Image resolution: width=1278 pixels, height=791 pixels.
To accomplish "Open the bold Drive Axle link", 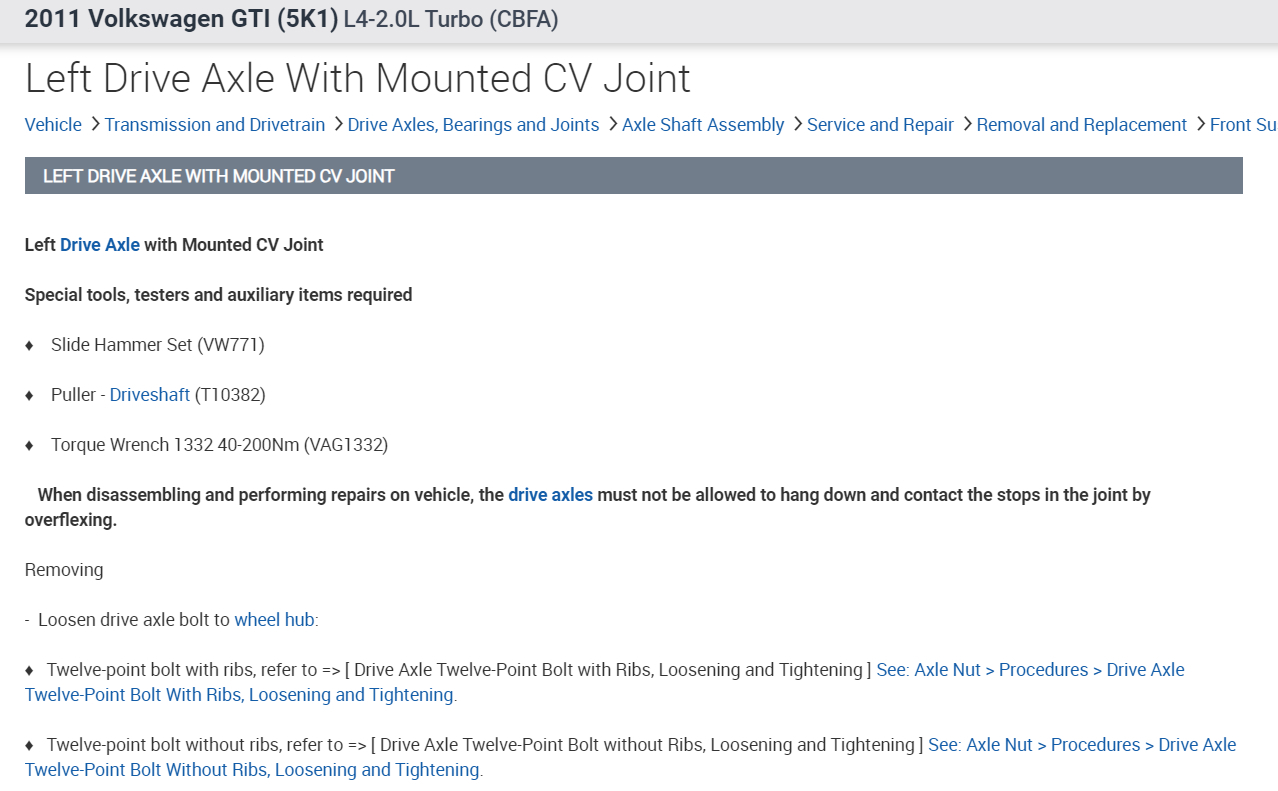I will click(100, 245).
